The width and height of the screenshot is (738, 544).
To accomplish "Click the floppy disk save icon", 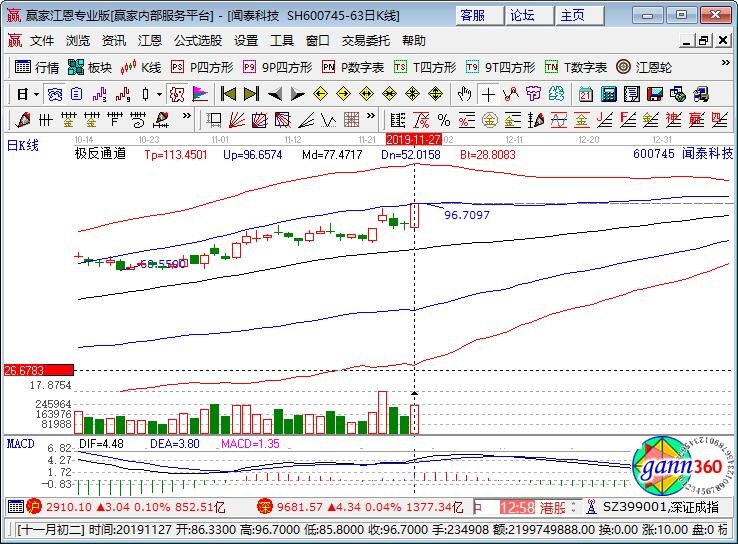I will coord(655,95).
